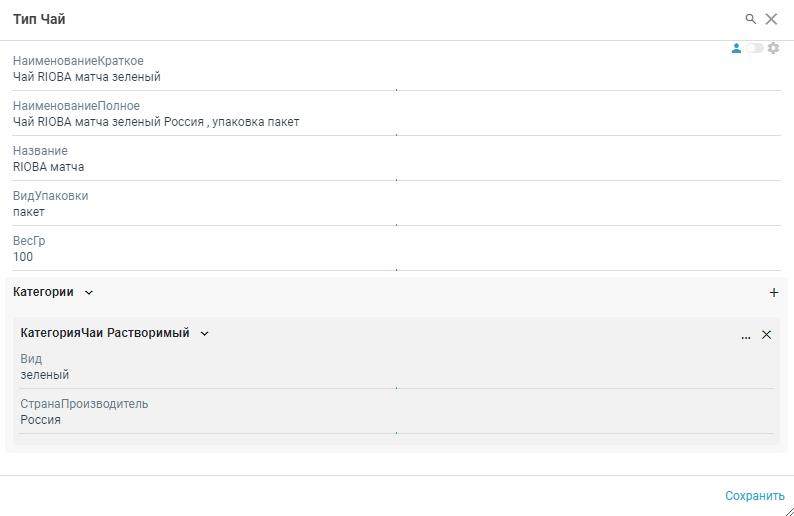
Task: Click the search magnifier icon in header
Action: click(751, 19)
